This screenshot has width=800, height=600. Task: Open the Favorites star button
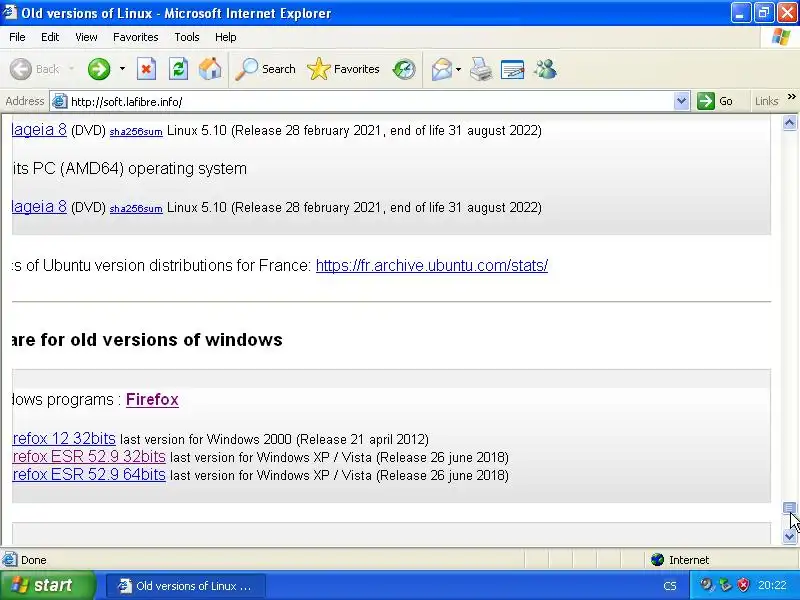343,69
